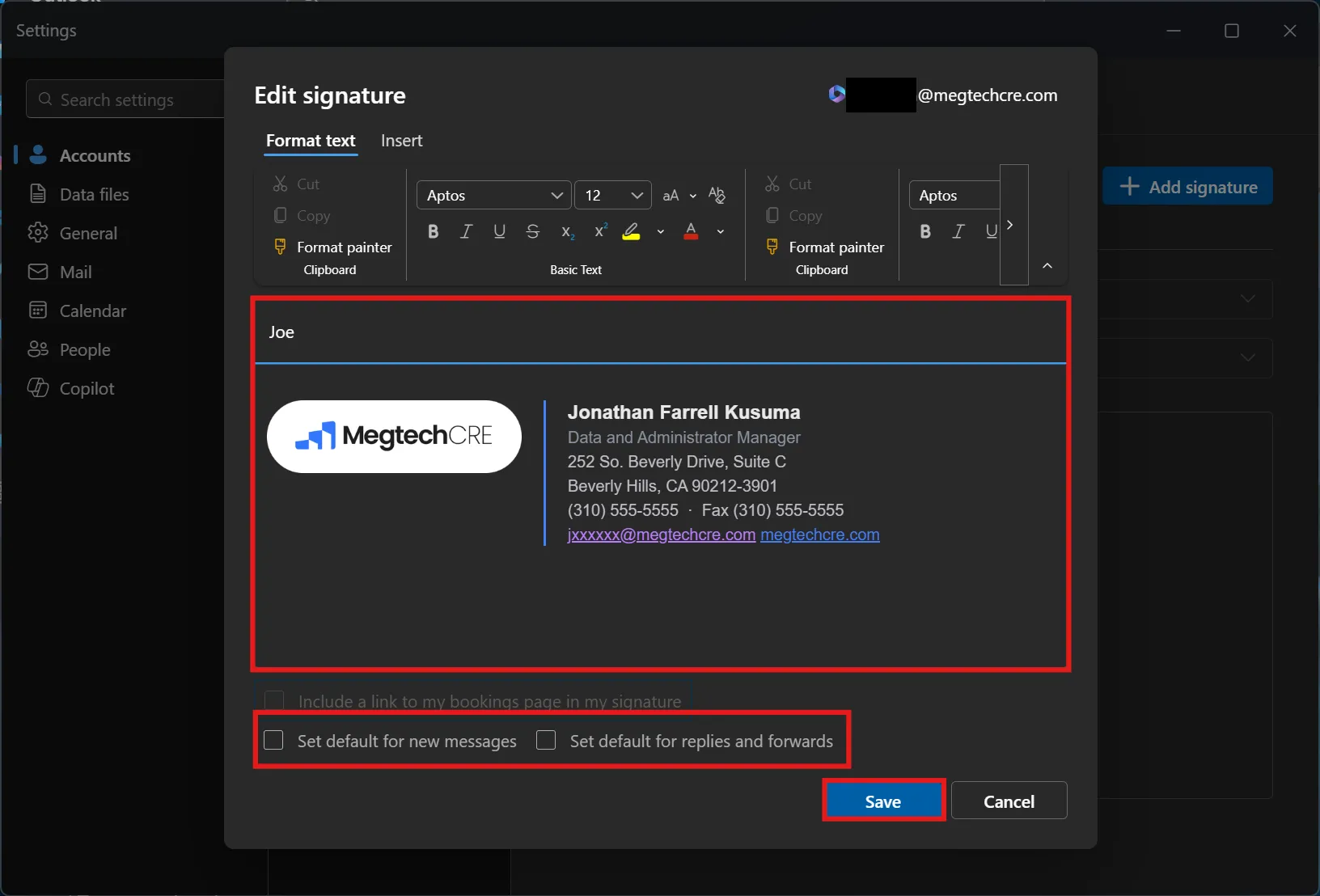Open the Change case menu
The height and width of the screenshot is (896, 1320).
[679, 196]
